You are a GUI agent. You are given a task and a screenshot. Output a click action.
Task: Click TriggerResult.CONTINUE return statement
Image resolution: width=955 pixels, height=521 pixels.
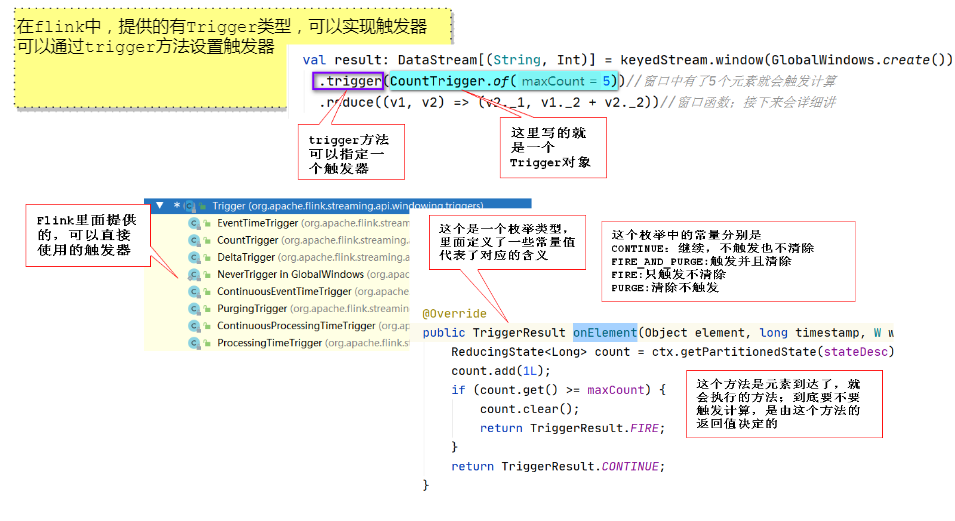point(558,467)
